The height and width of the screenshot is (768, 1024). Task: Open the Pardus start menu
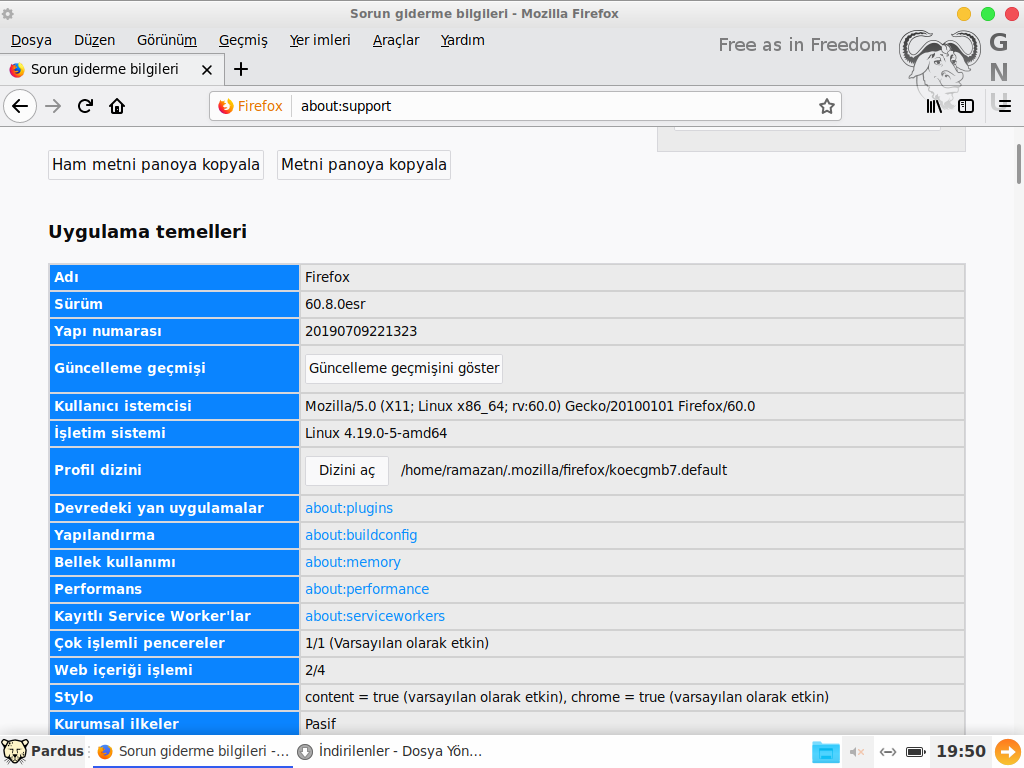point(42,751)
